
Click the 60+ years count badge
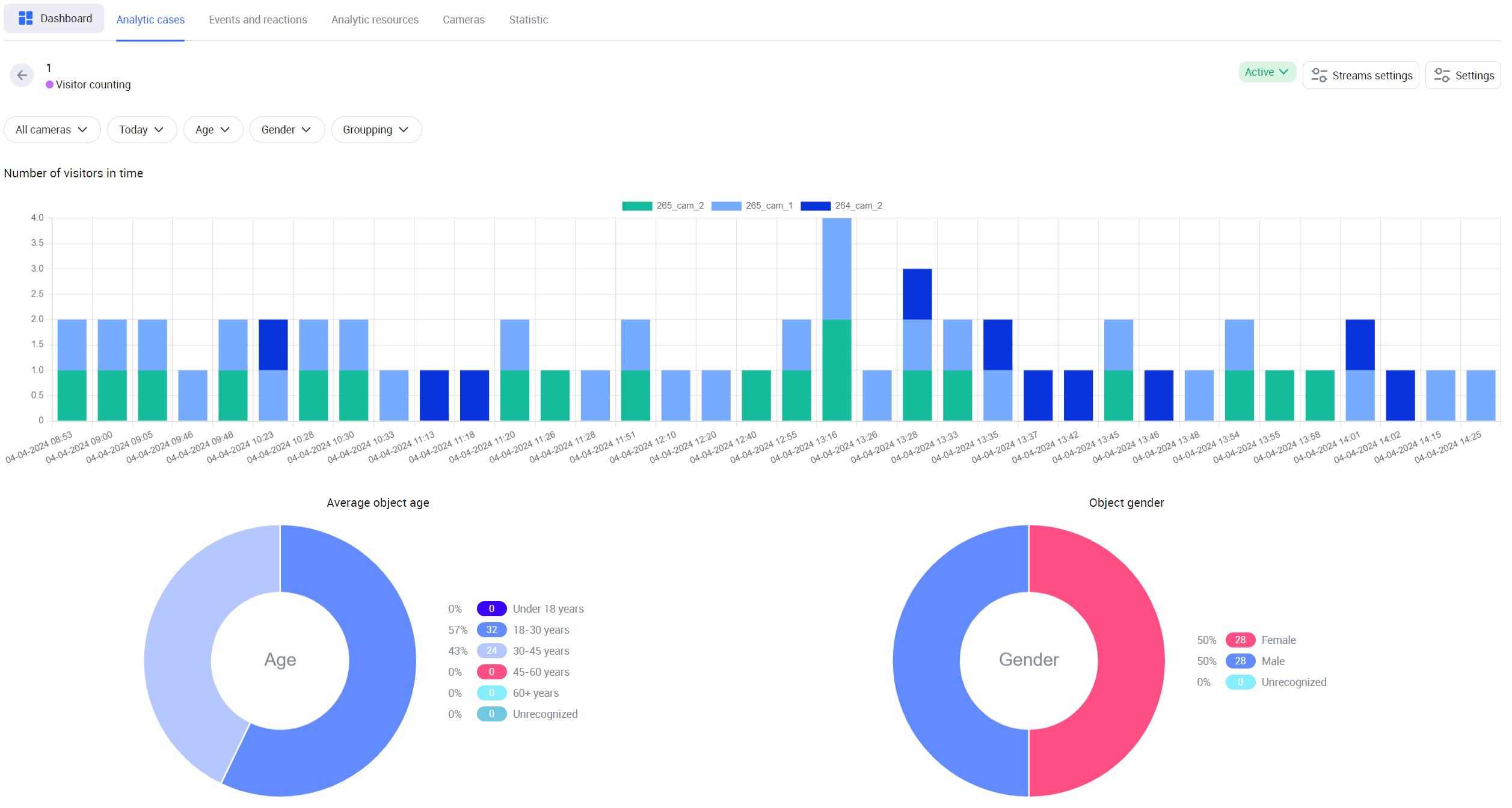point(491,693)
